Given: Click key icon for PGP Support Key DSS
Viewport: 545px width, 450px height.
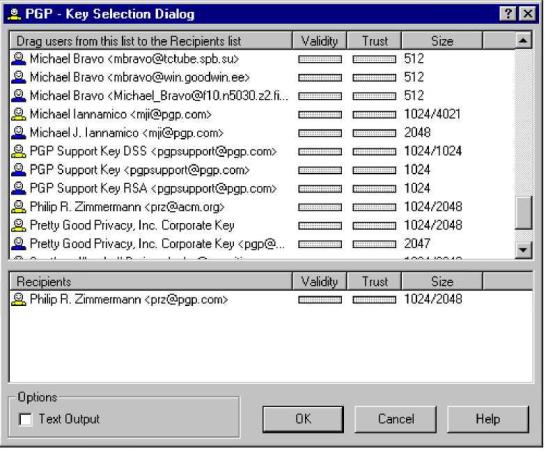Looking at the screenshot, I should (18, 151).
